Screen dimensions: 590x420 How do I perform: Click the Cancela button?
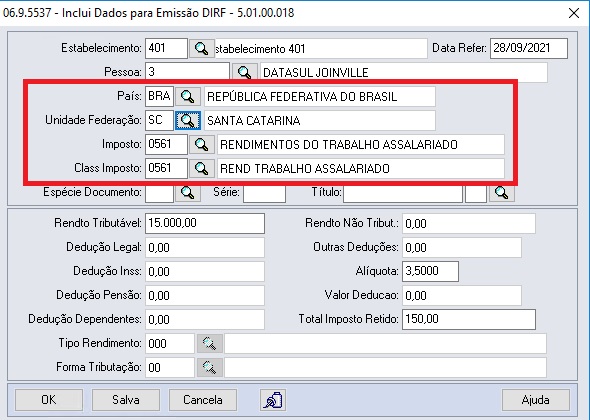click(x=203, y=400)
